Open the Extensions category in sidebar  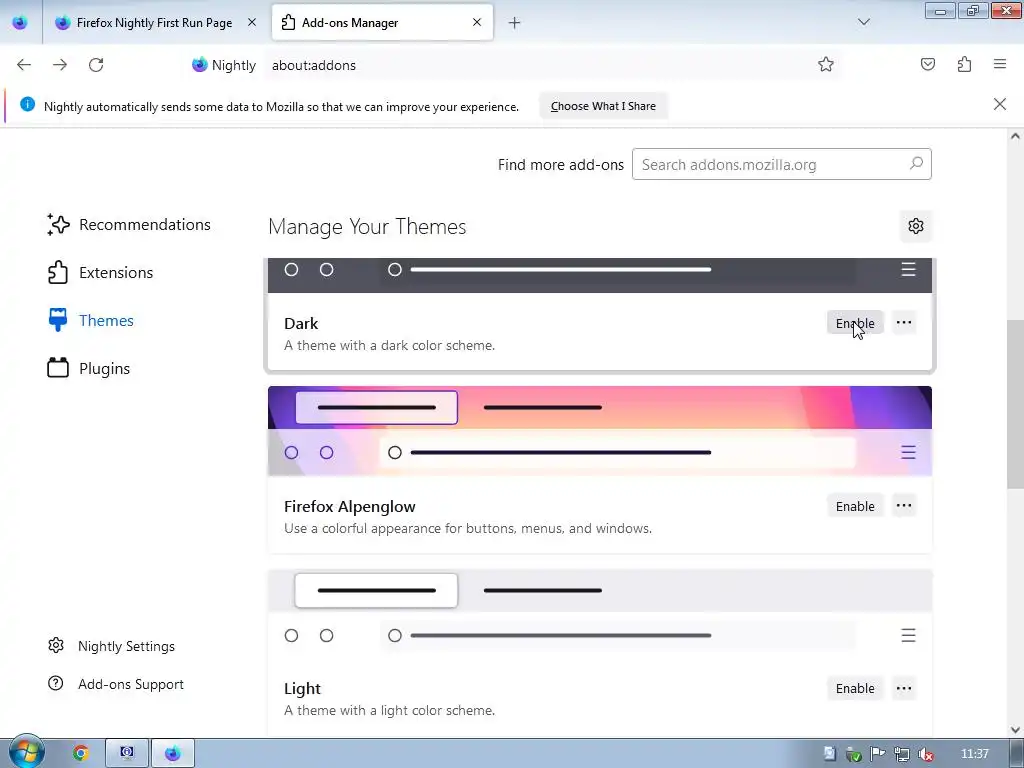pos(100,272)
